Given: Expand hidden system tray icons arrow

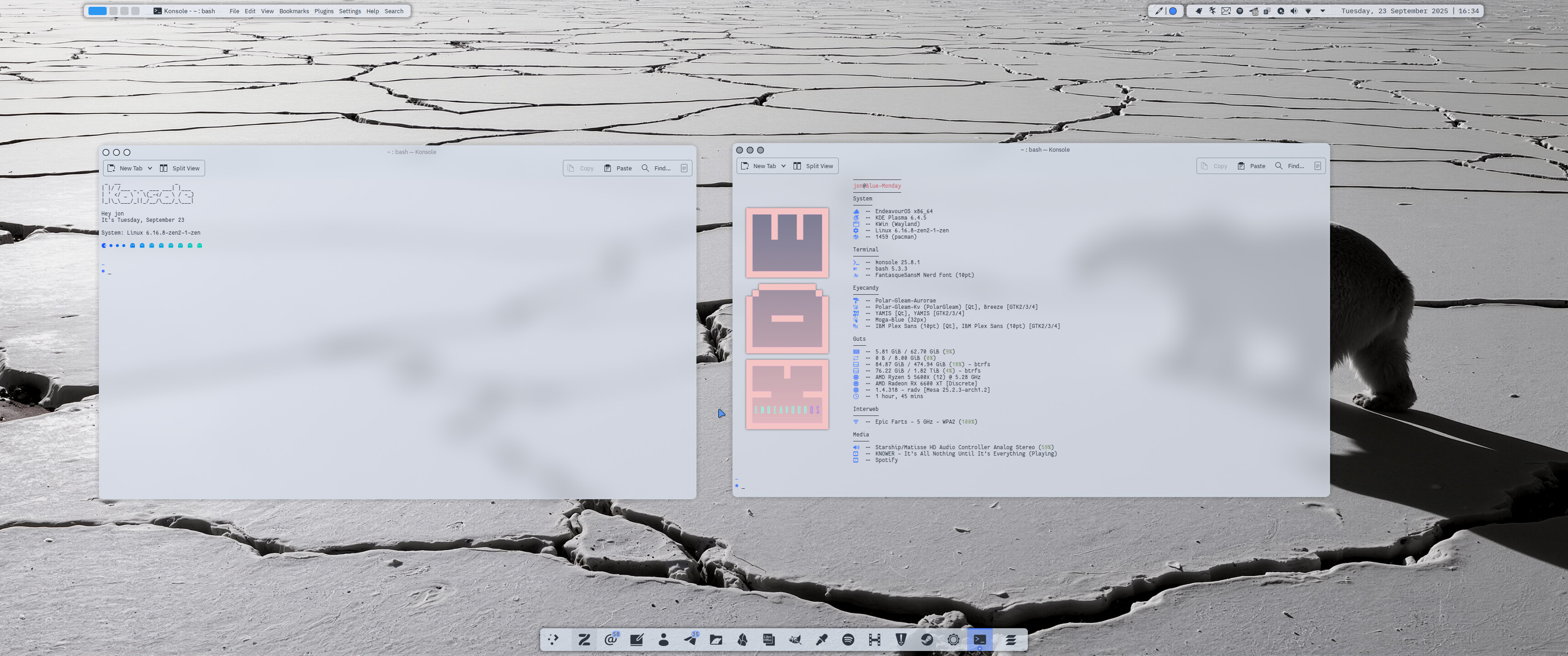Looking at the screenshot, I should [x=1323, y=11].
